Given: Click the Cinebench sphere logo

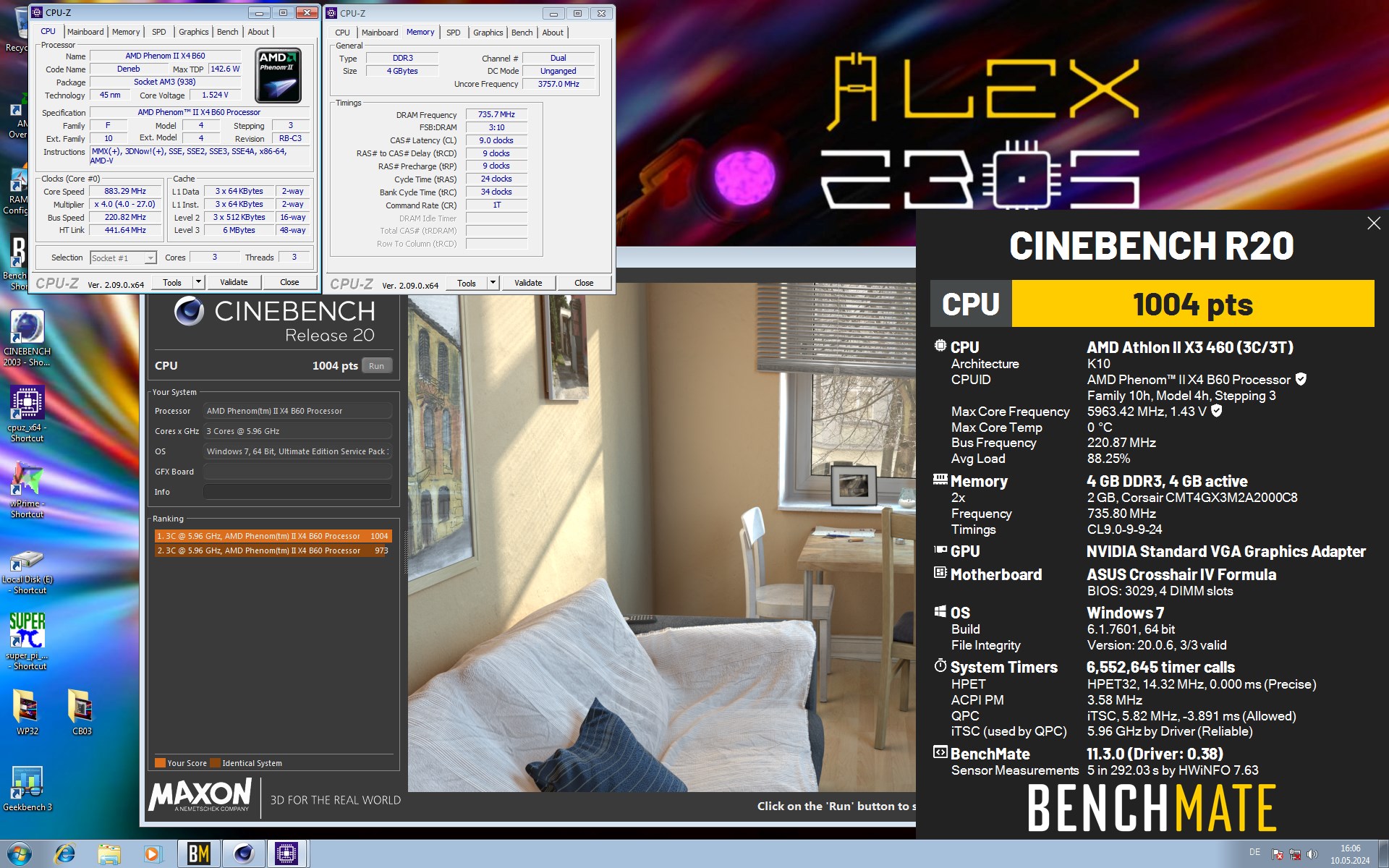Looking at the screenshot, I should point(189,312).
